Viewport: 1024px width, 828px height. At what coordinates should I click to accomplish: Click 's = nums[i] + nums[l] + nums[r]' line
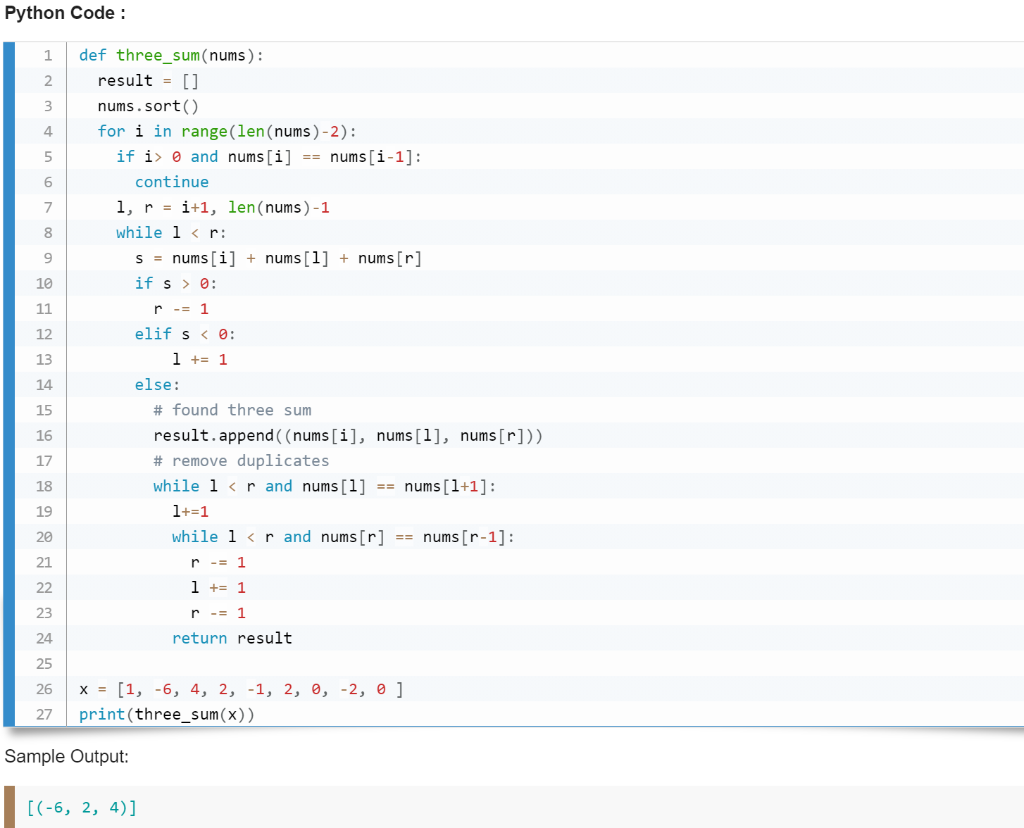(x=278, y=259)
